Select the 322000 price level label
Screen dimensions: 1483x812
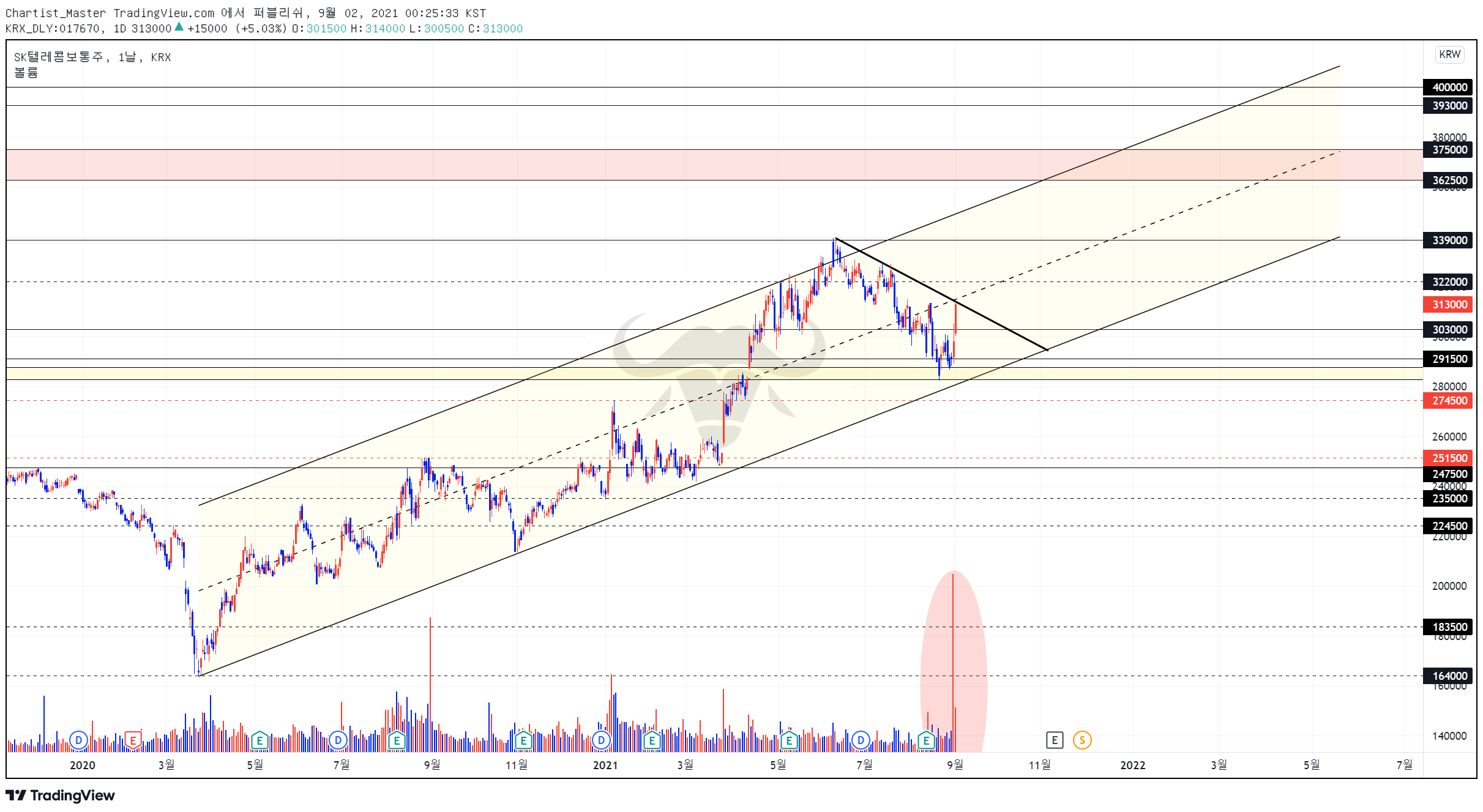[1448, 282]
